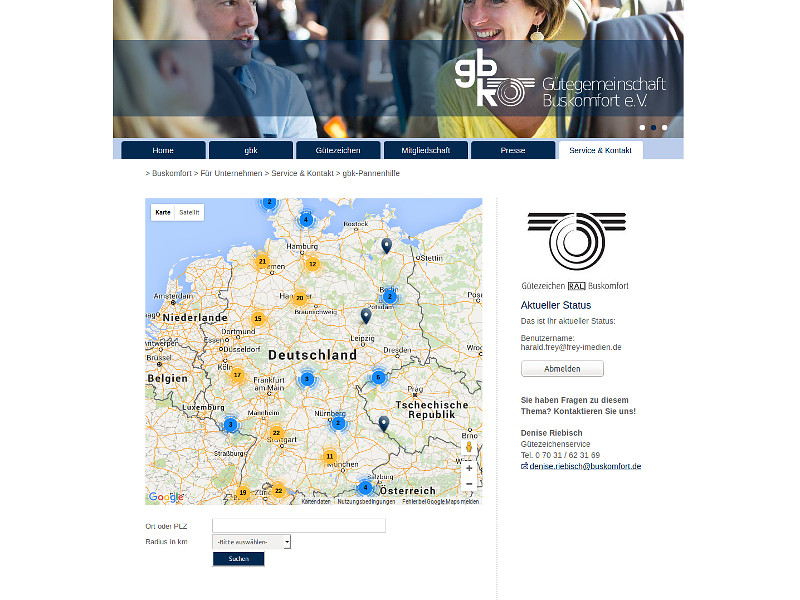Viewport: 800px width, 600px height.
Task: Open the Home tab
Action: [x=163, y=151]
